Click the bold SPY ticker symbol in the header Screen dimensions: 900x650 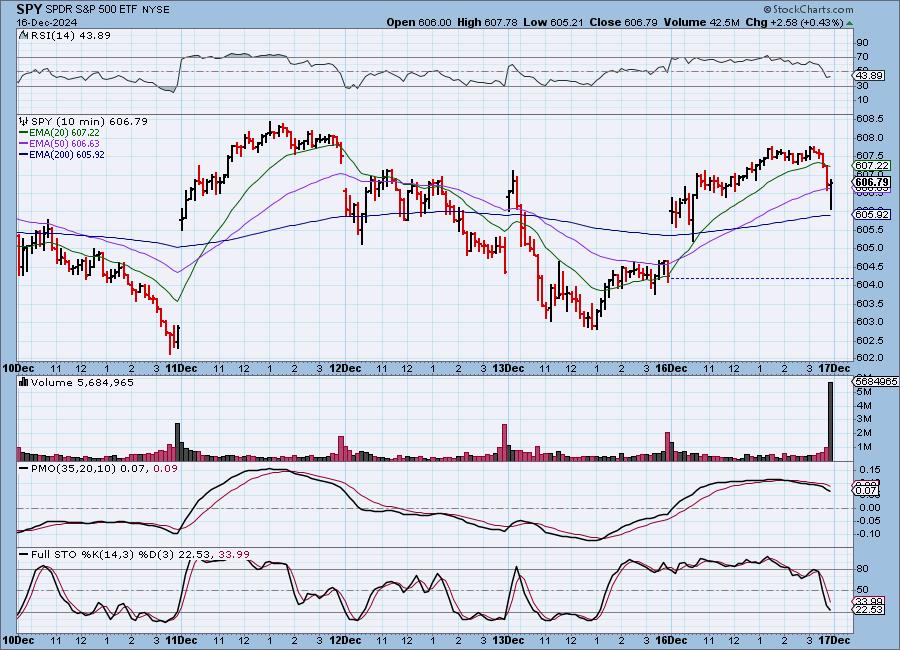(x=29, y=9)
